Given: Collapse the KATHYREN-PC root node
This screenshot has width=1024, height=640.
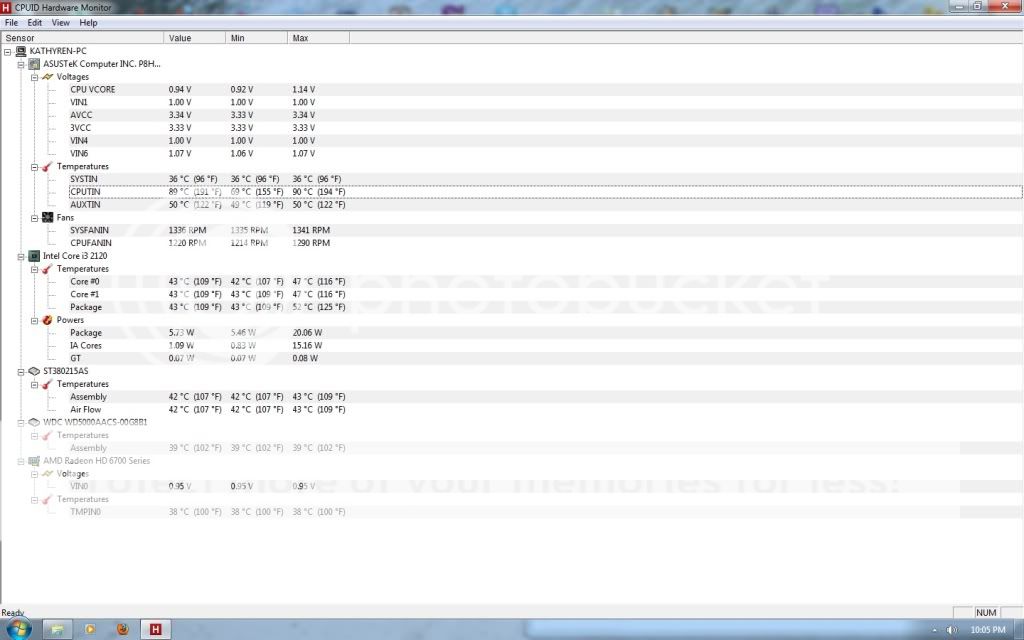Looking at the screenshot, I should coord(8,52).
